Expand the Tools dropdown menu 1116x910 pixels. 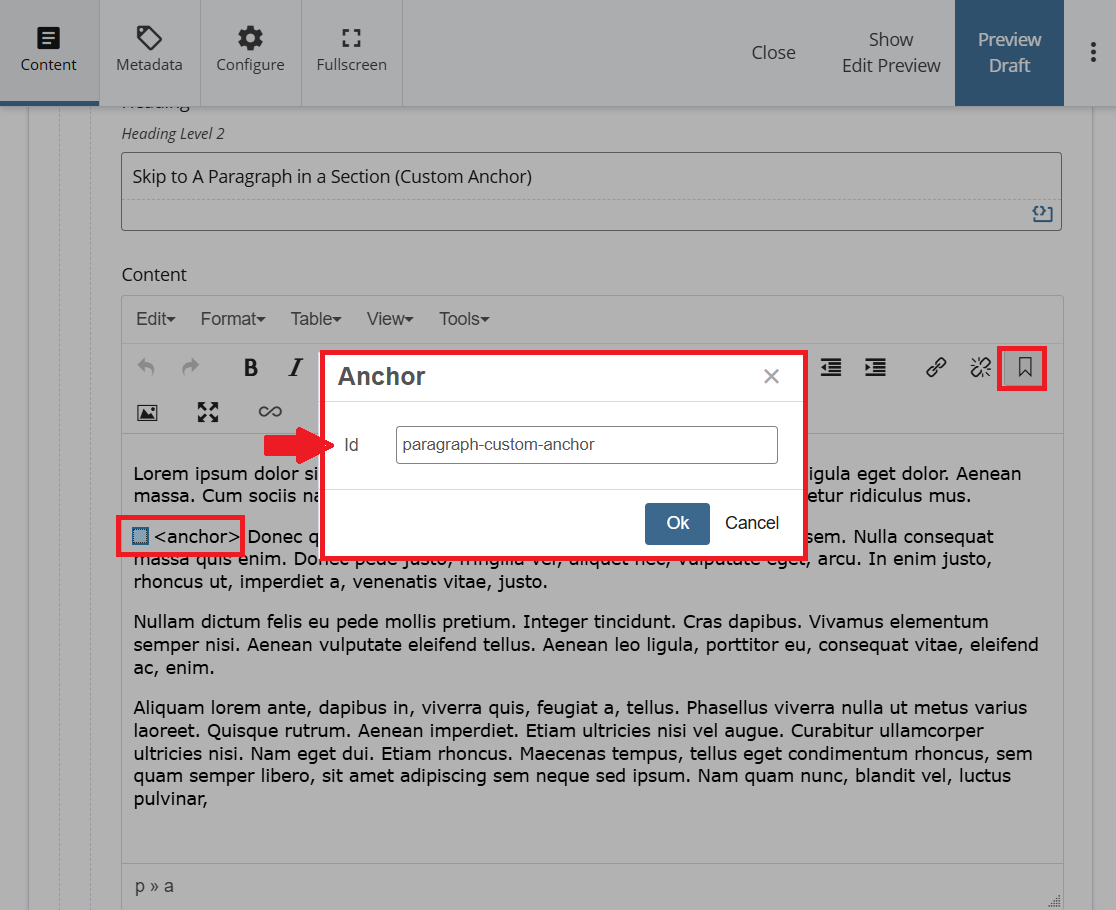pos(463,319)
